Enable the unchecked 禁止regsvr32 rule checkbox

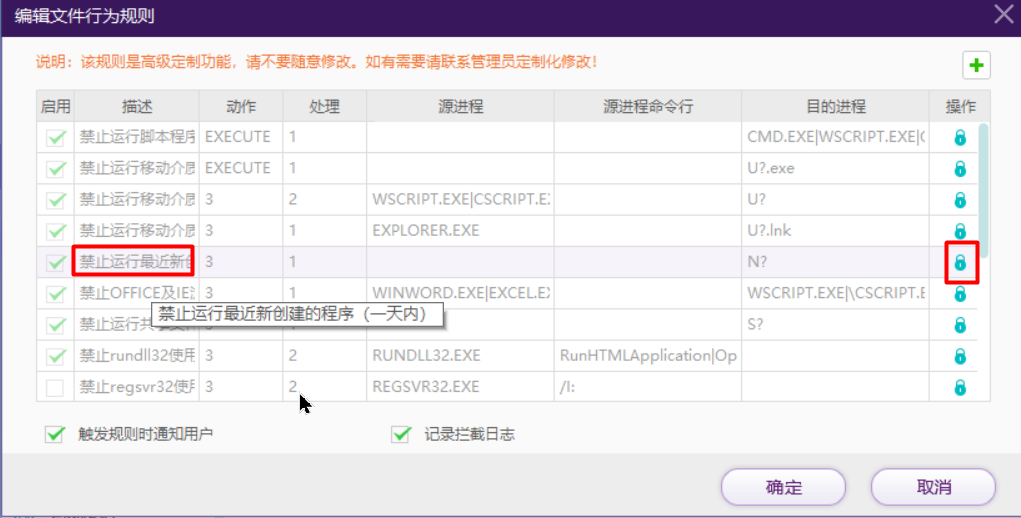(55, 388)
